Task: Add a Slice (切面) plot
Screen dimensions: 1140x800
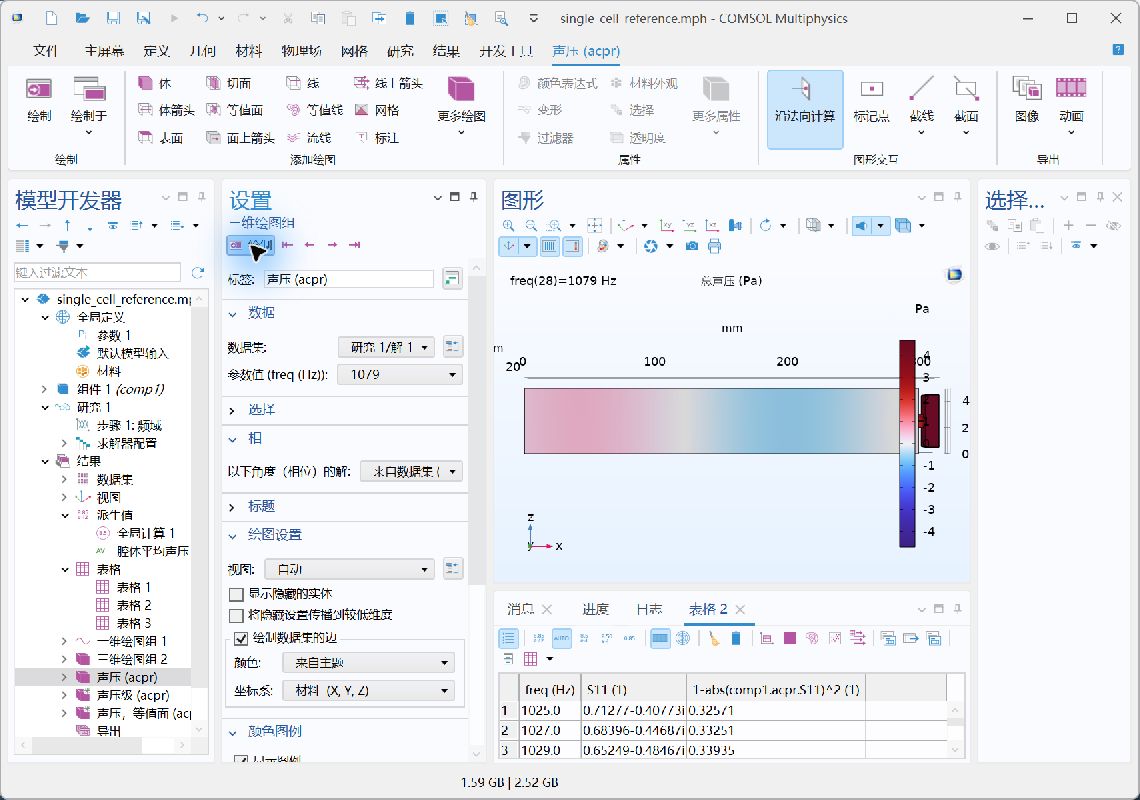Action: [x=229, y=83]
